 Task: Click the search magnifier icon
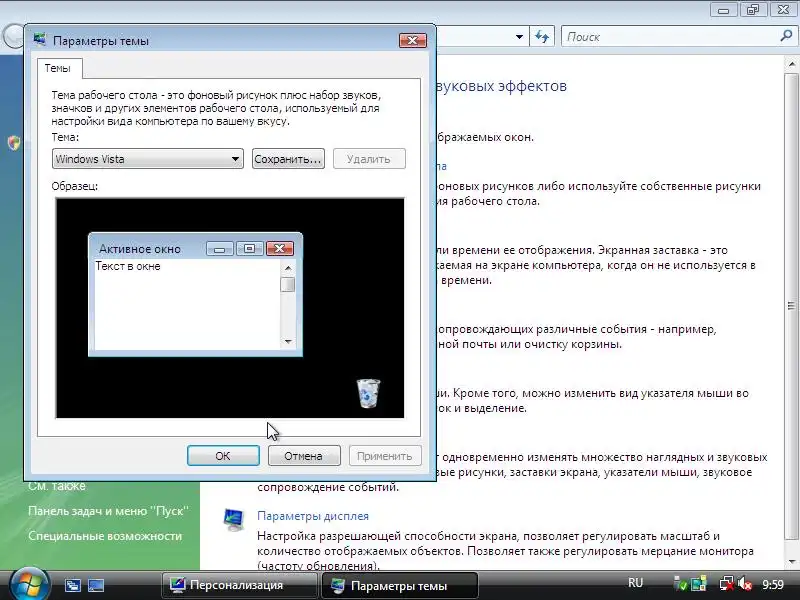tap(786, 36)
